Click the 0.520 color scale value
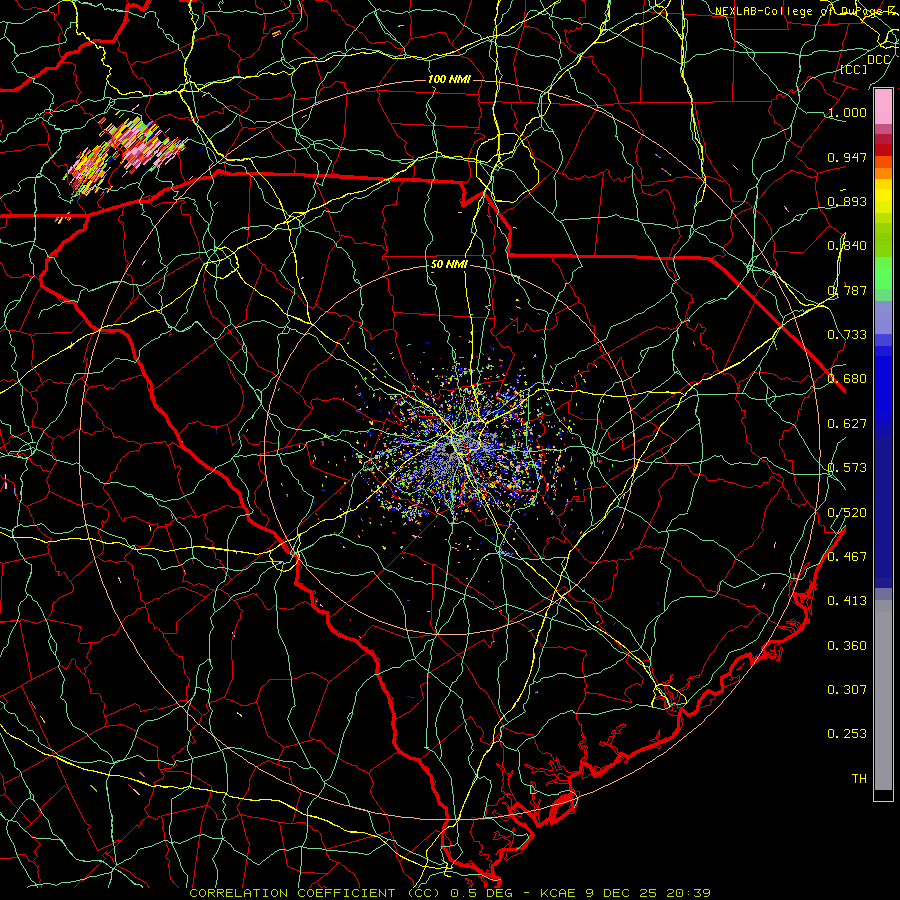Screen dimensions: 900x900 847,513
